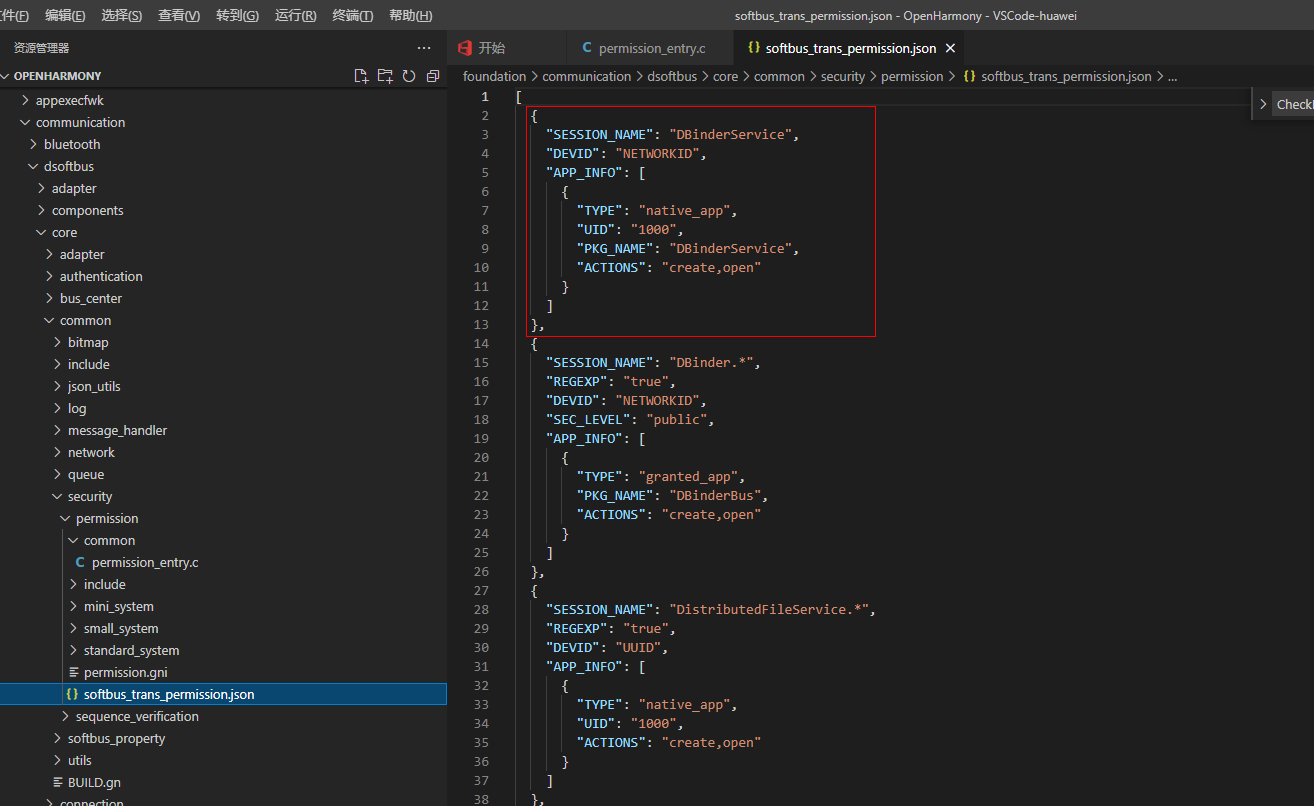This screenshot has width=1314, height=806.
Task: Click the breadcrumb overflow ellipsis
Action: pos(1172,76)
